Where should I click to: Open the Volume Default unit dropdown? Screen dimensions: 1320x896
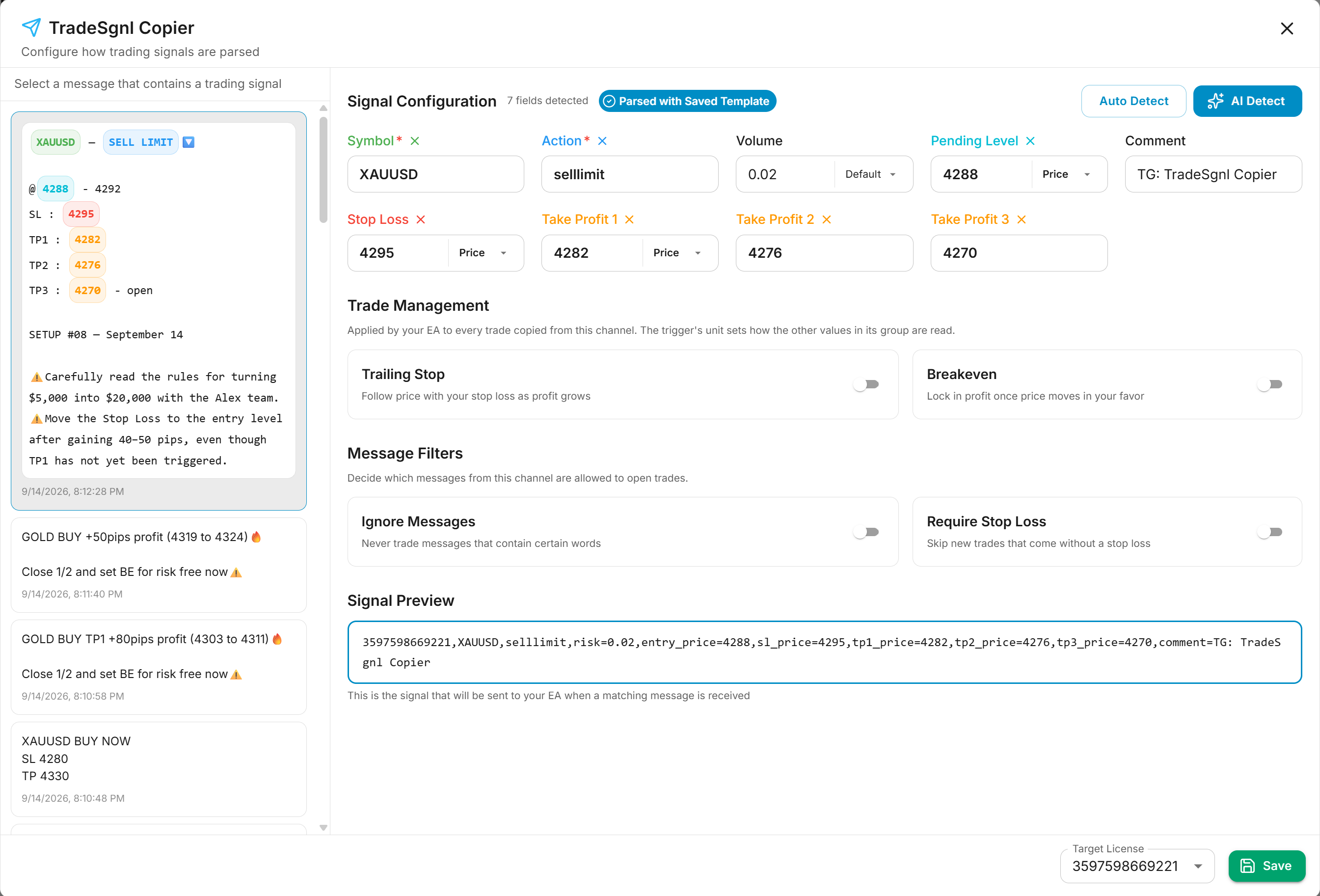[x=871, y=174]
